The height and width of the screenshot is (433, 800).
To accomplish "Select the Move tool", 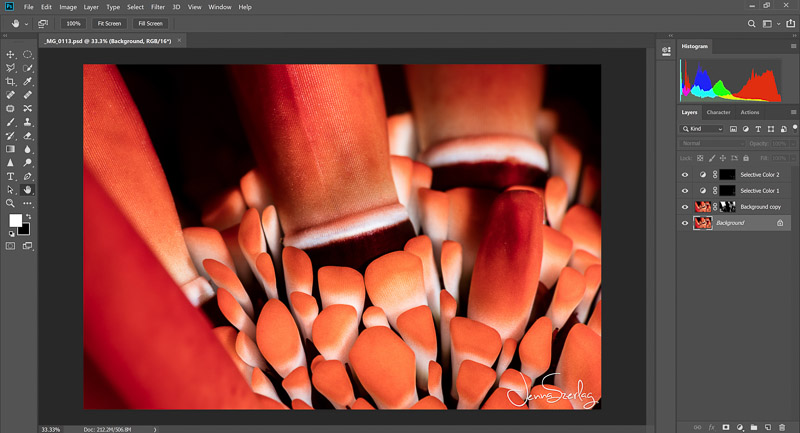I will point(10,55).
